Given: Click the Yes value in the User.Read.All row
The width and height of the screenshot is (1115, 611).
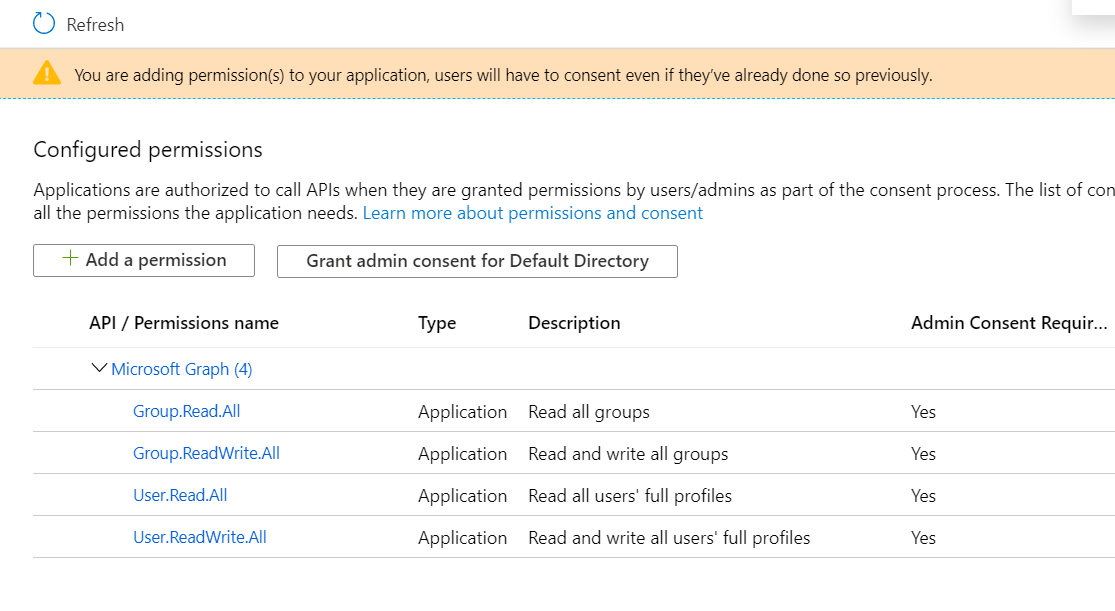Looking at the screenshot, I should click(923, 496).
